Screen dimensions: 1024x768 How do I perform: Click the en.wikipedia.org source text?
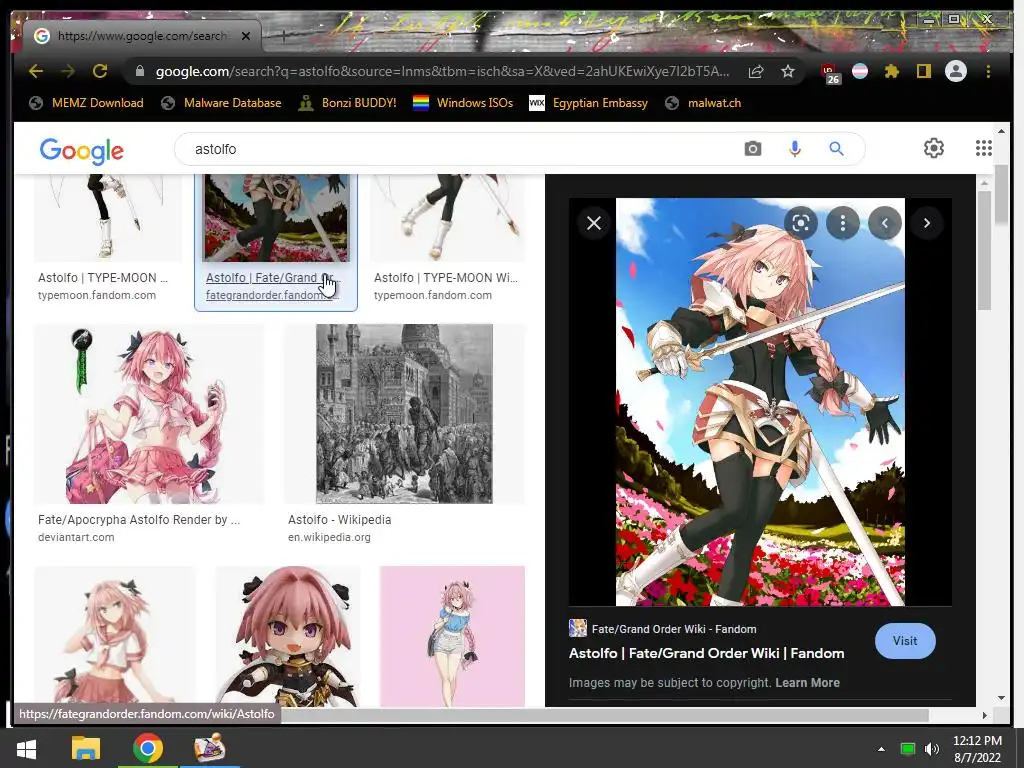[329, 537]
